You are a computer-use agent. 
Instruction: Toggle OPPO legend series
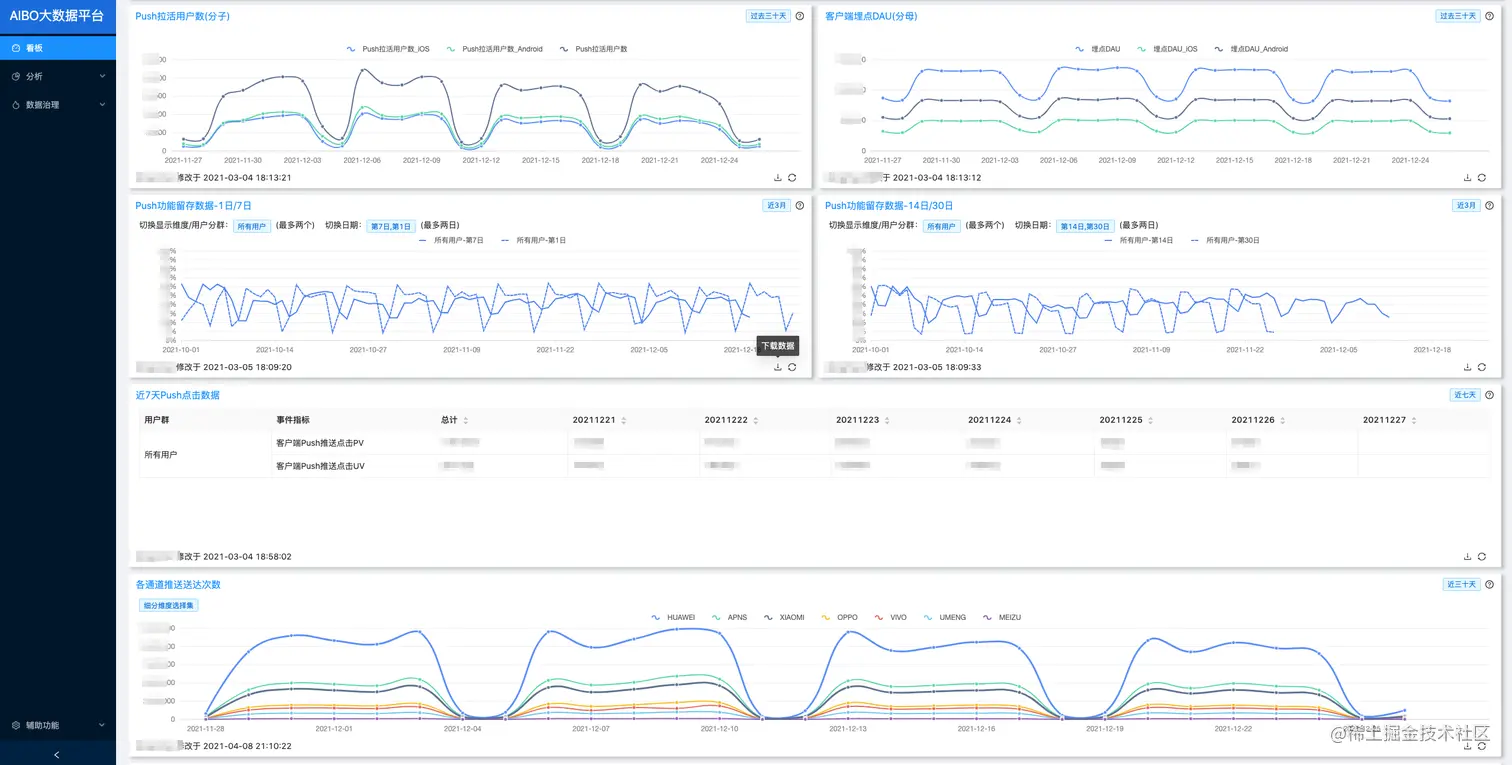[839, 617]
